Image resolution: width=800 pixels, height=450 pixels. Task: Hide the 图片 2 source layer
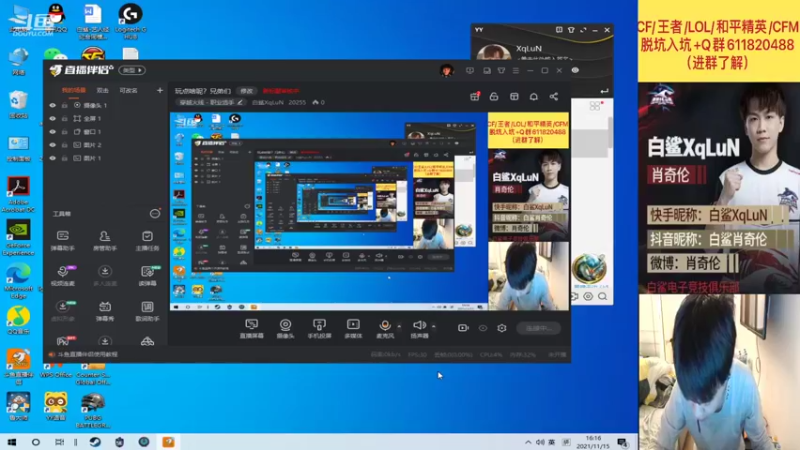point(53,145)
